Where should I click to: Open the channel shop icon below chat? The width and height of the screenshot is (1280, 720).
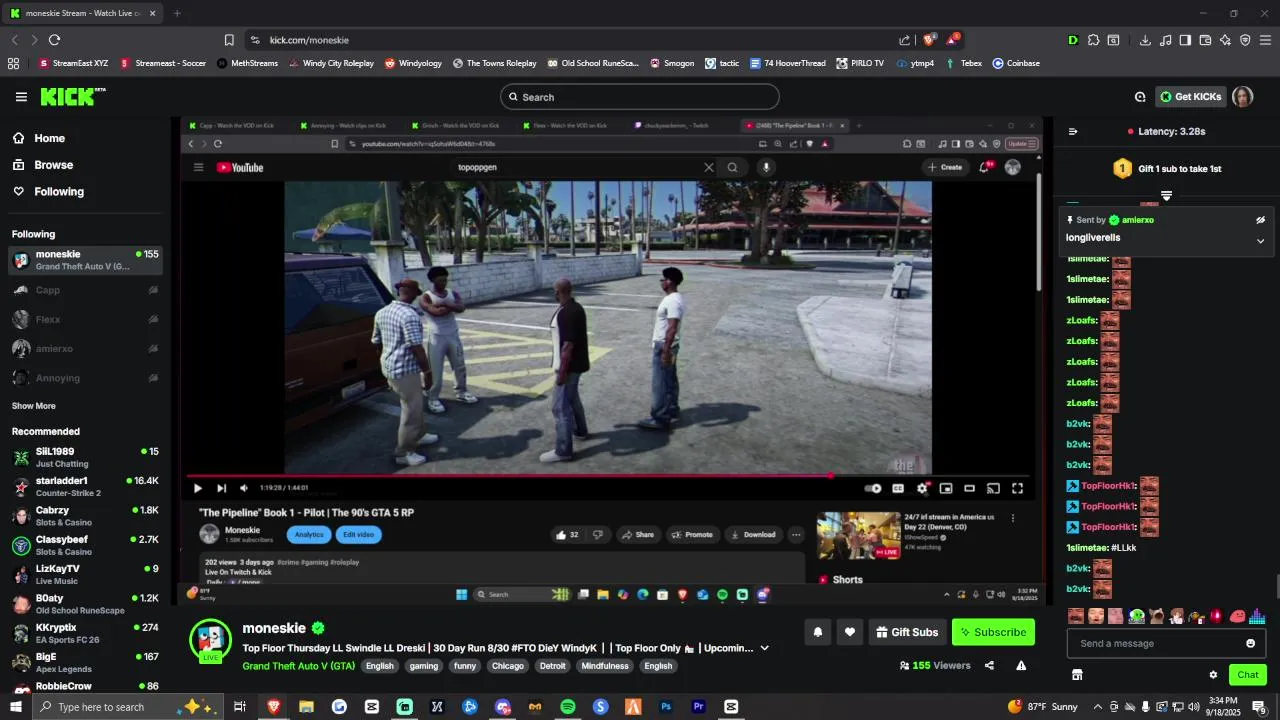pos(1077,675)
